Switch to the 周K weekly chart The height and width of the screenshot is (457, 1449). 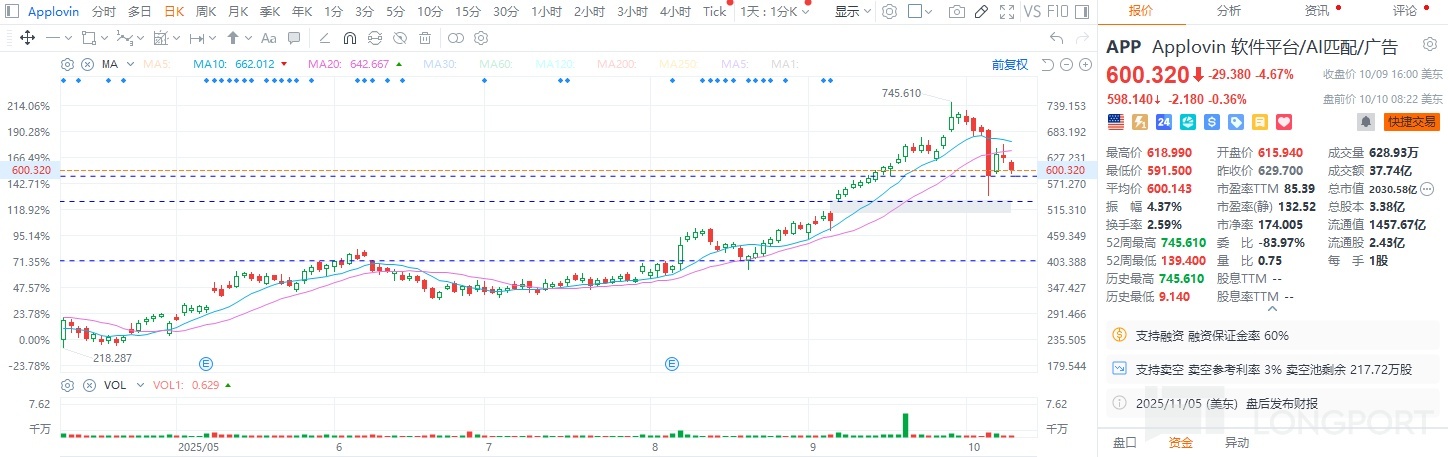(x=206, y=12)
